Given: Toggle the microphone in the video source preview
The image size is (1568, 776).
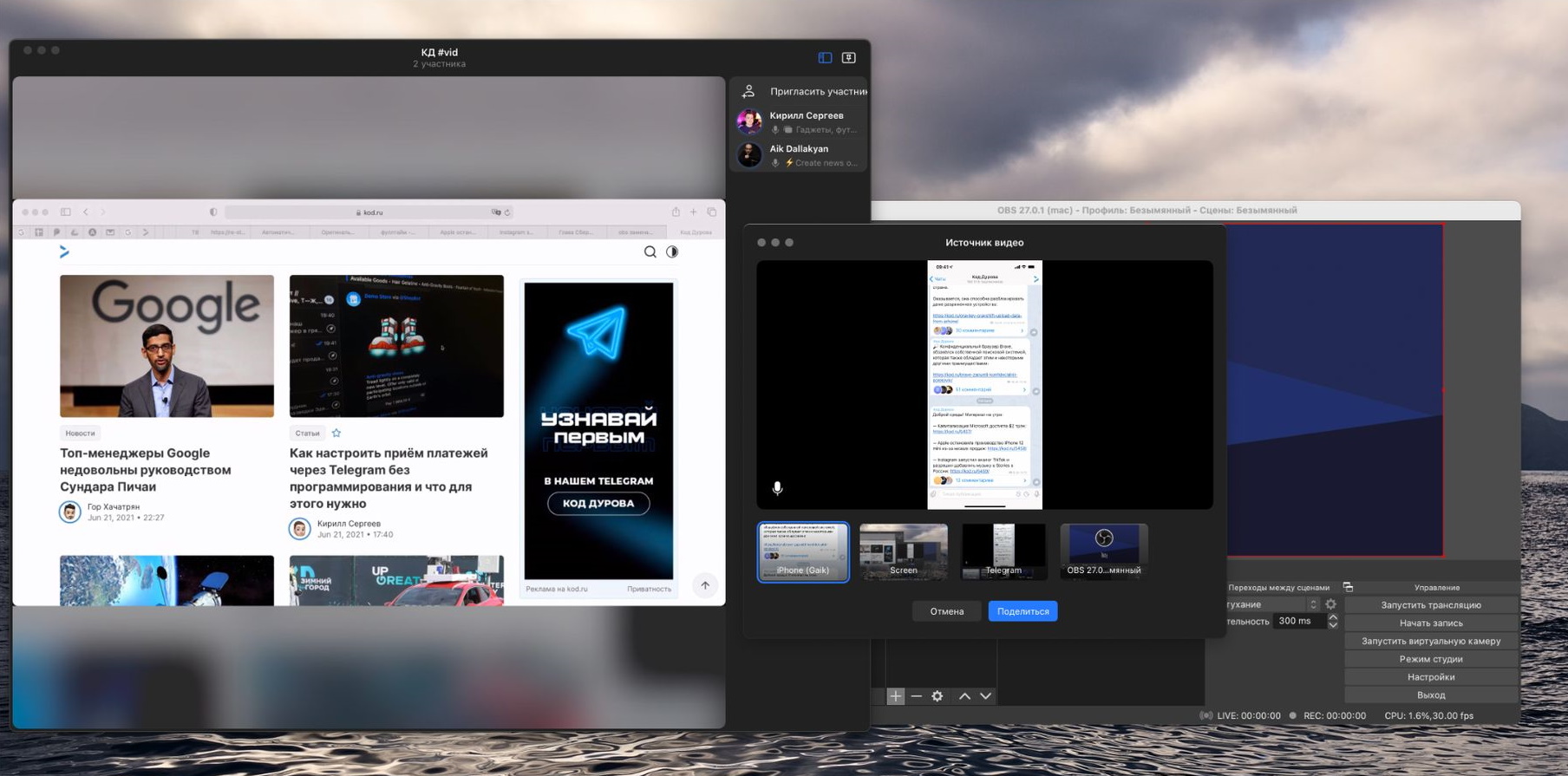Looking at the screenshot, I should [777, 488].
